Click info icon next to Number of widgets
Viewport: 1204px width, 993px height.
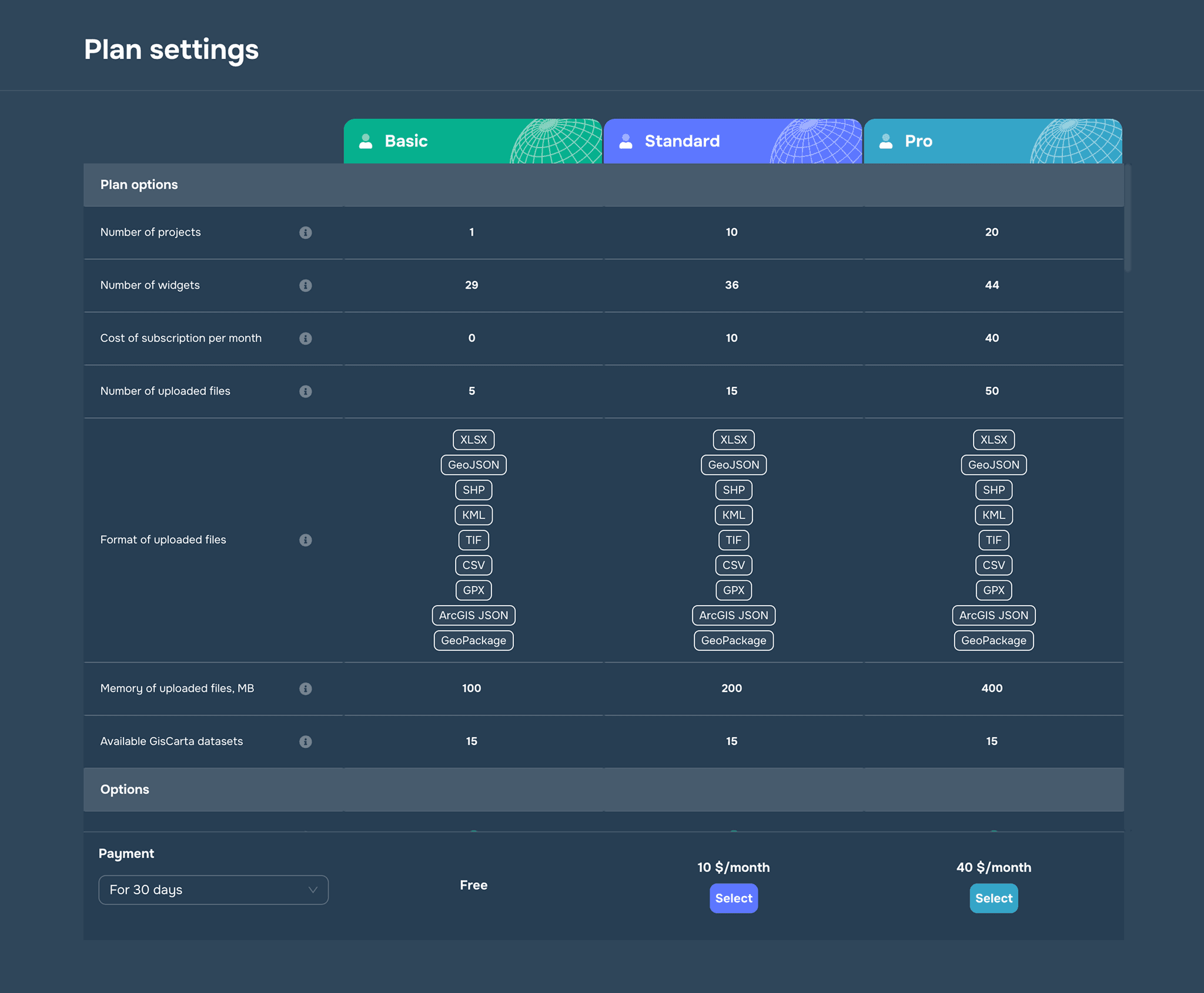305,285
